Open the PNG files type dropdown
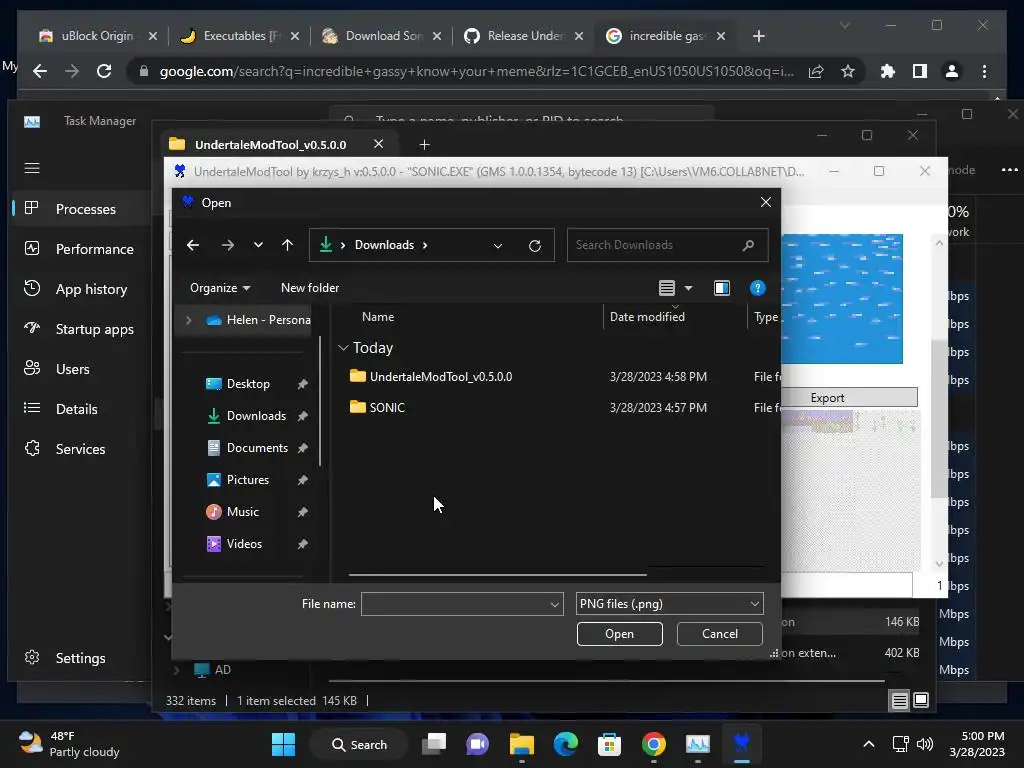The image size is (1024, 768). [669, 604]
